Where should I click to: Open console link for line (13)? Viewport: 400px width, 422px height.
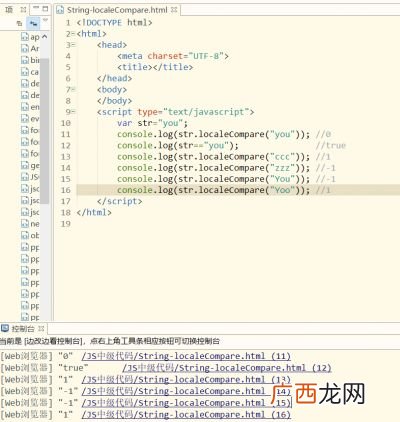click(x=186, y=379)
